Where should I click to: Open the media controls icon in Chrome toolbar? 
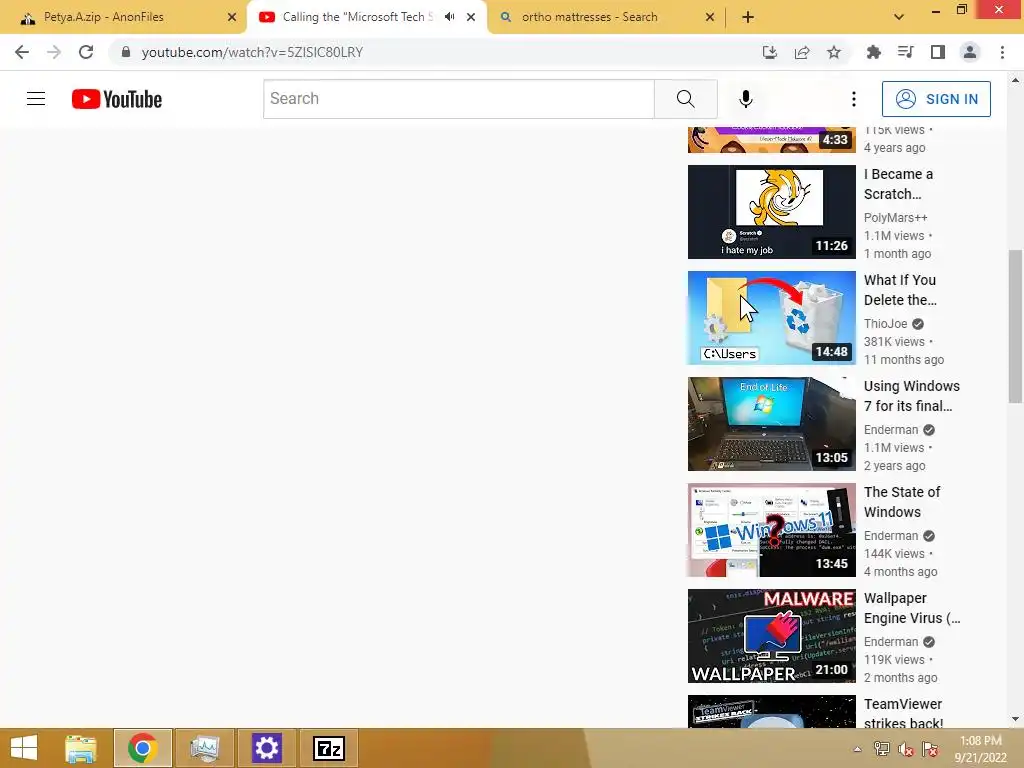(x=905, y=52)
